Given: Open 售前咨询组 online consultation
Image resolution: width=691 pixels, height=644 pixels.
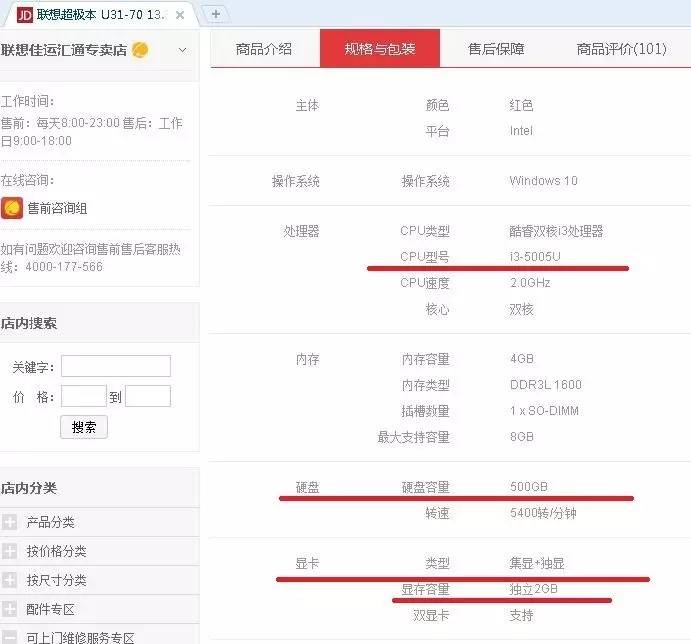Looking at the screenshot, I should pyautogui.click(x=57, y=208).
